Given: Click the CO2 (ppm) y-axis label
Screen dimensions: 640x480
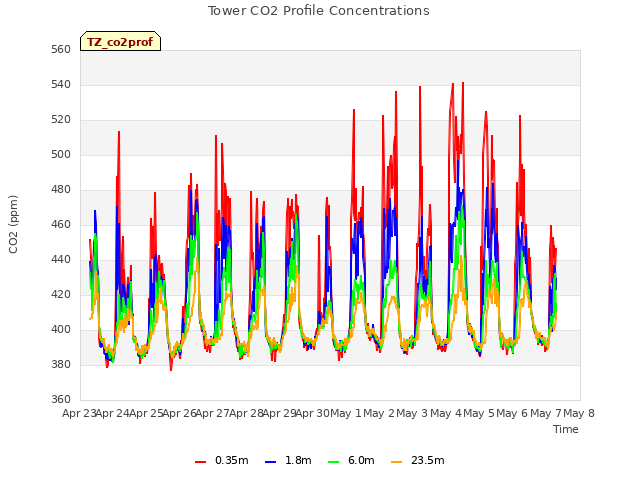Looking at the screenshot, I should click(13, 224).
